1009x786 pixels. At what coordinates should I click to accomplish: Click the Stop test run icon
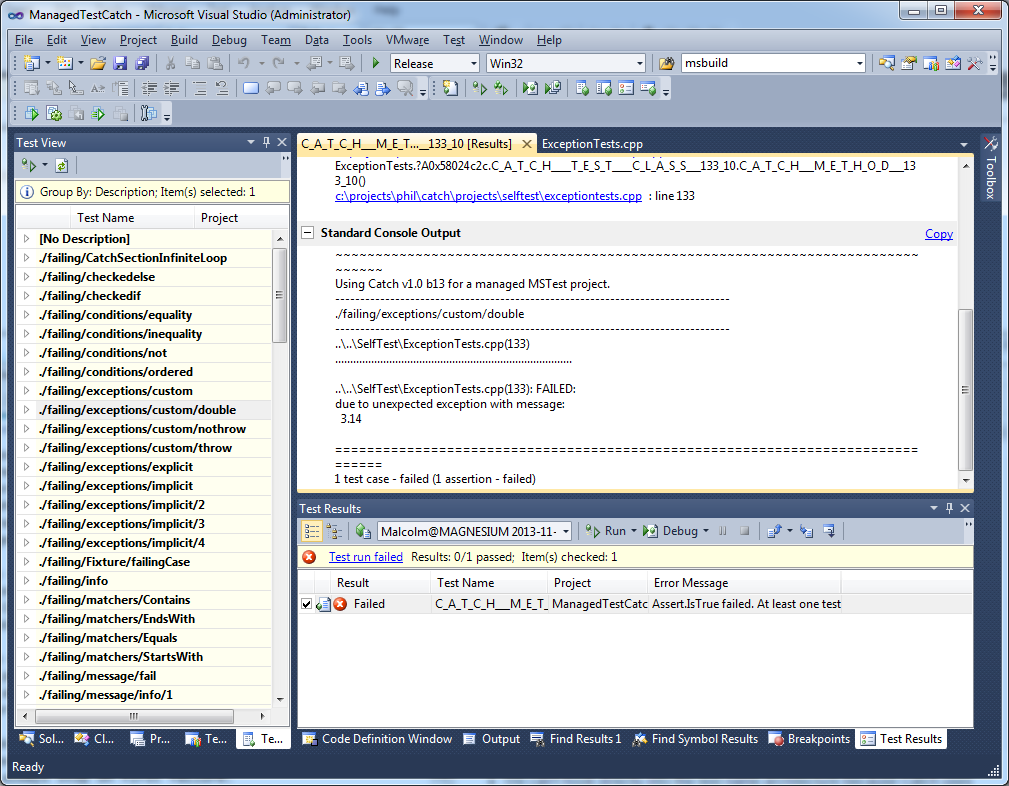pyautogui.click(x=745, y=531)
